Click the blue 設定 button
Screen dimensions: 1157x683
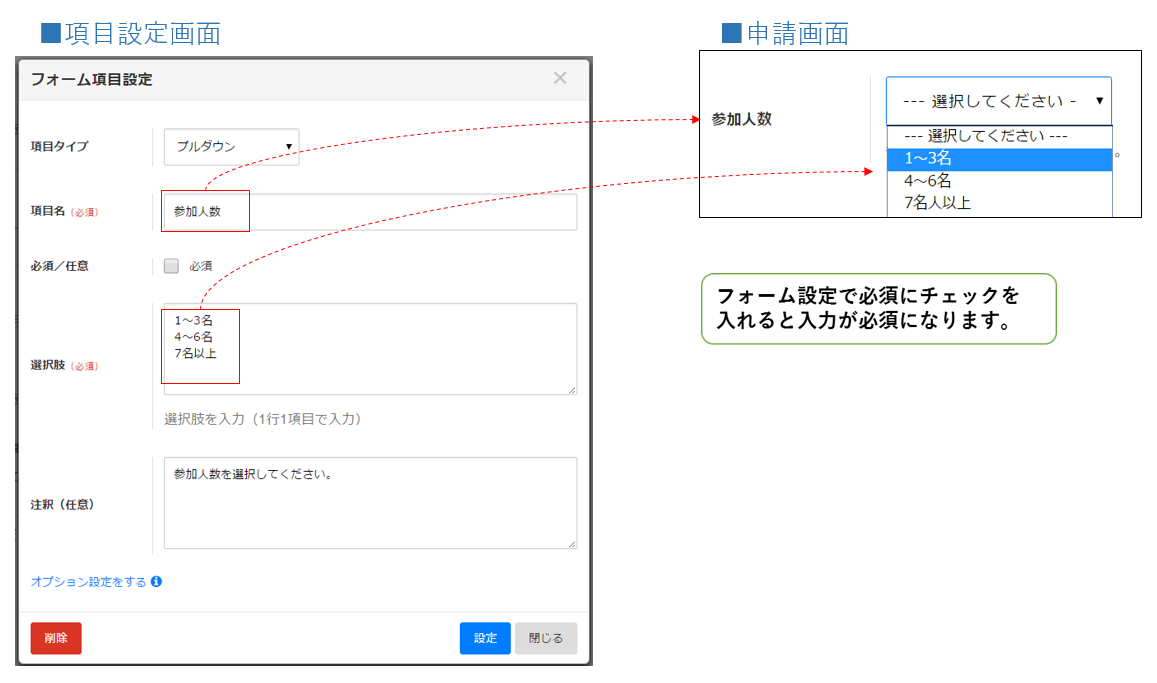coord(485,638)
